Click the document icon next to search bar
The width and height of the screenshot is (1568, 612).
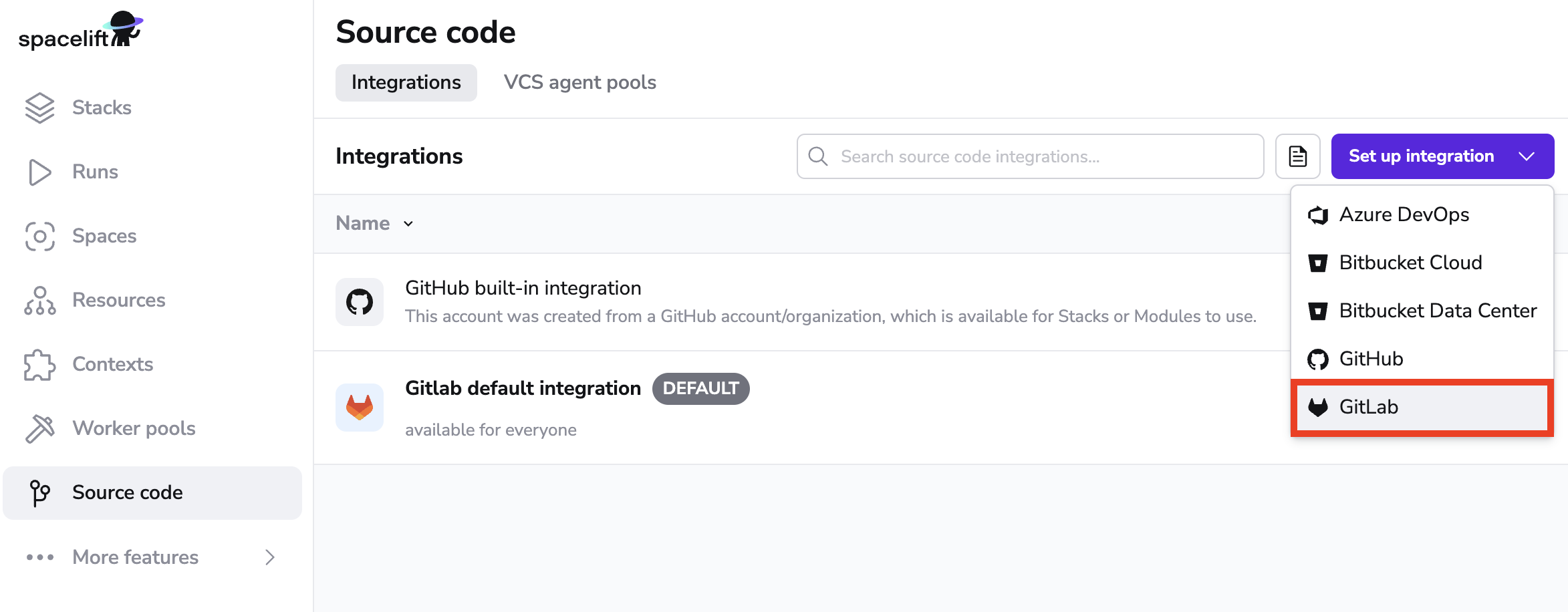pos(1297,156)
